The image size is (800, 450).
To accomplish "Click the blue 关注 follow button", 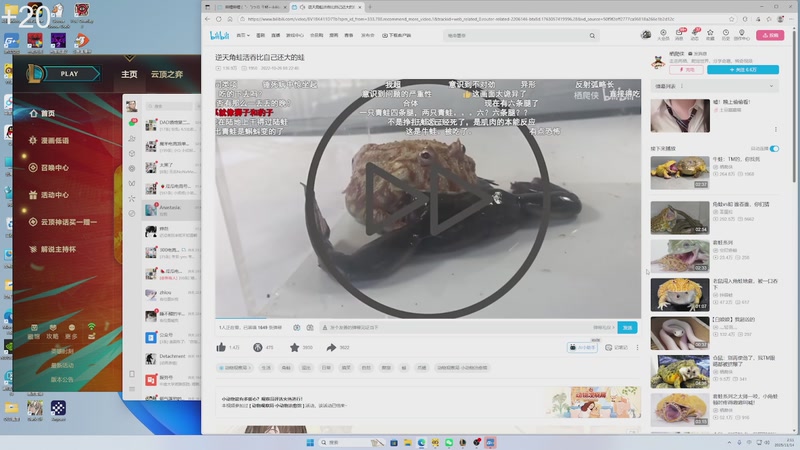I will 743,69.
